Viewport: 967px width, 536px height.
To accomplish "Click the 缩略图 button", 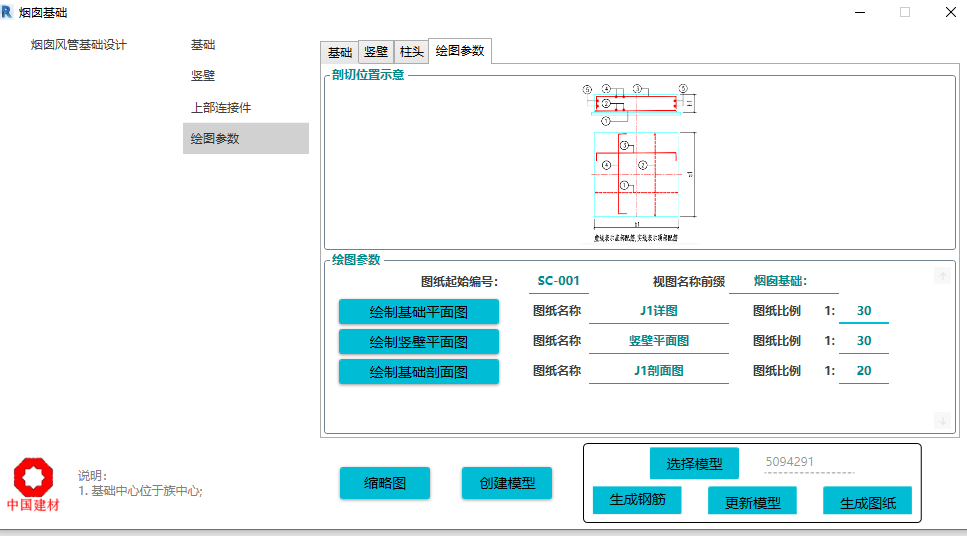I will point(385,483).
